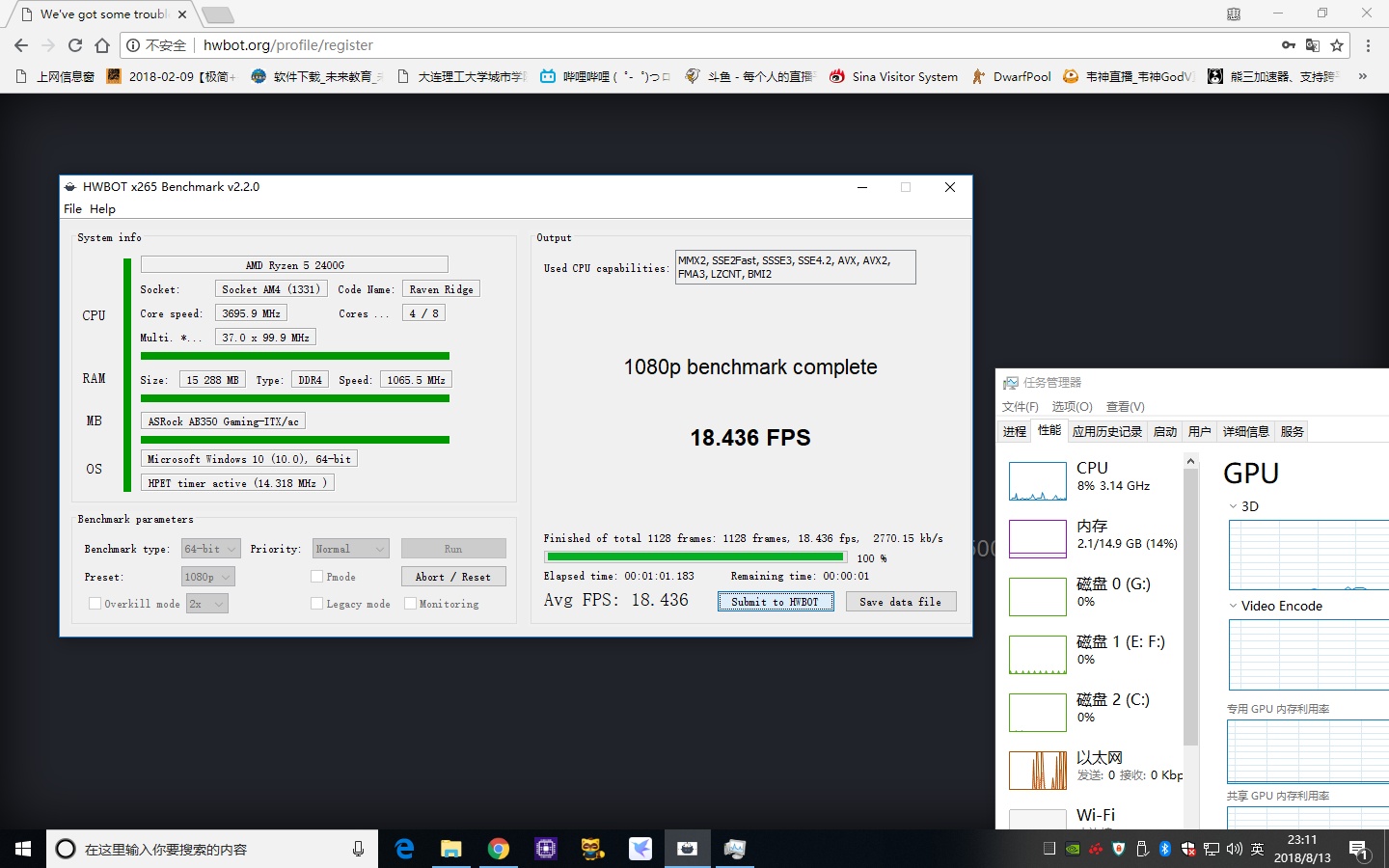1389x868 pixels.
Task: Click the Bluetooth tray icon
Action: coord(1165,849)
